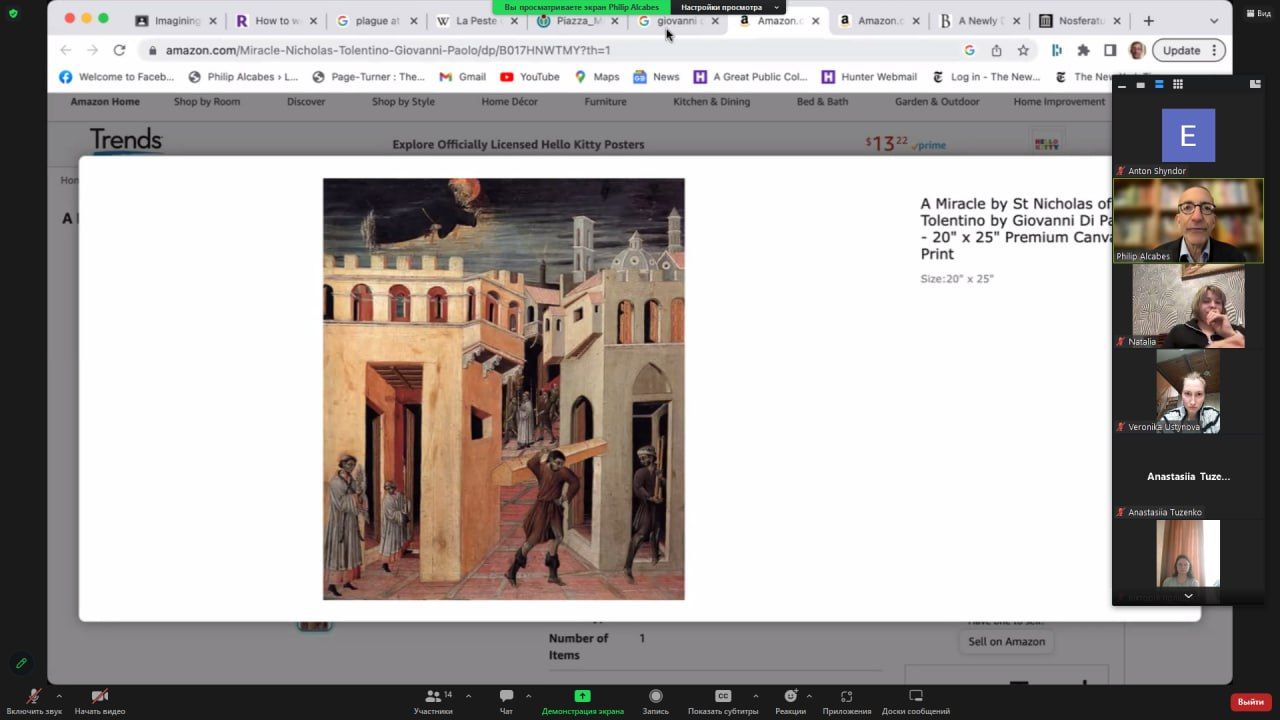The width and height of the screenshot is (1280, 720).
Task: Click Kitchen & Dining category
Action: 711,102
